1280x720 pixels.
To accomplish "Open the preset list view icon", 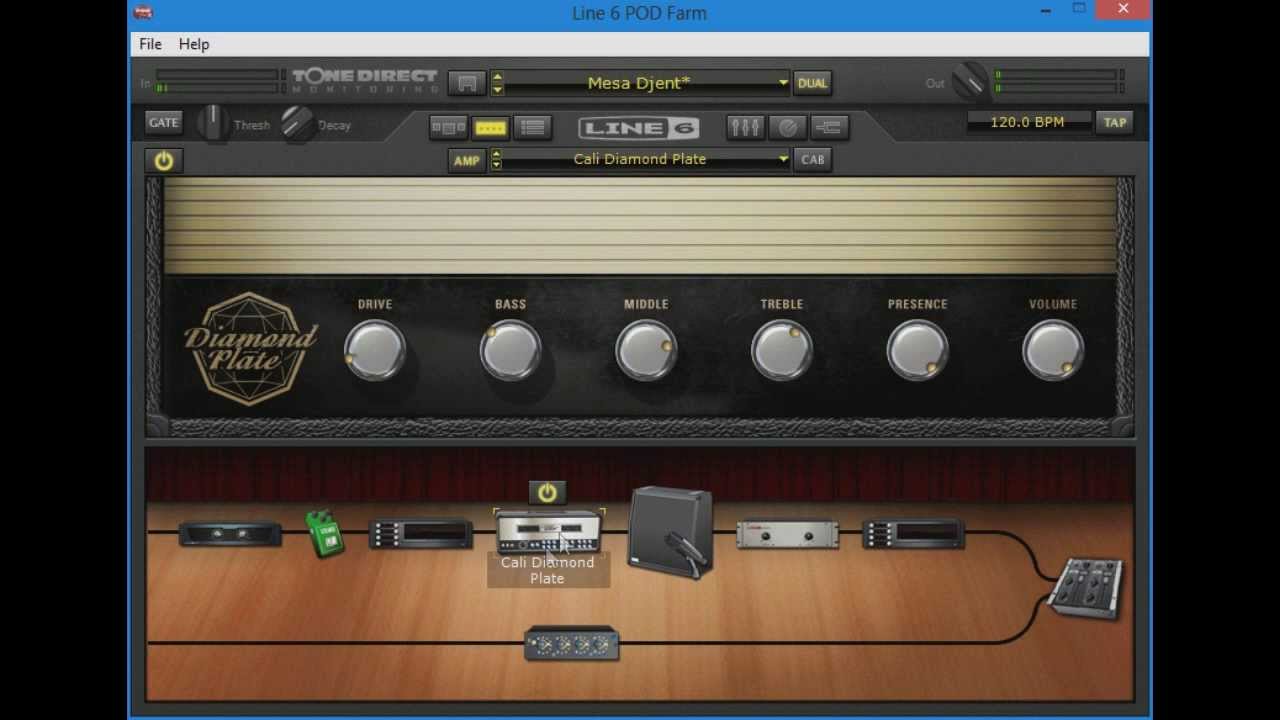I will coord(532,127).
